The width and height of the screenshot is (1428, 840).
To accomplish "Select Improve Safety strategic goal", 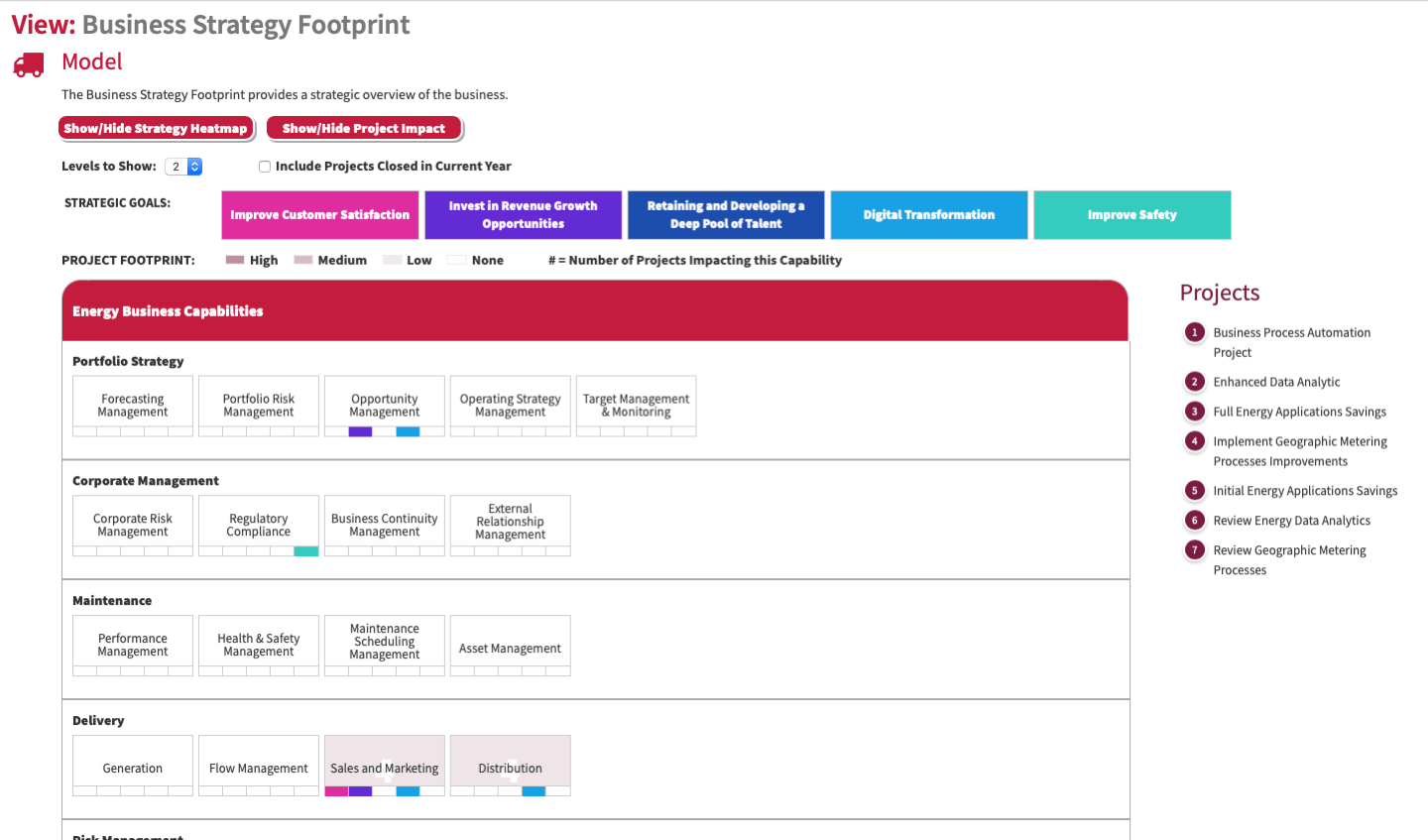I will [x=1132, y=215].
